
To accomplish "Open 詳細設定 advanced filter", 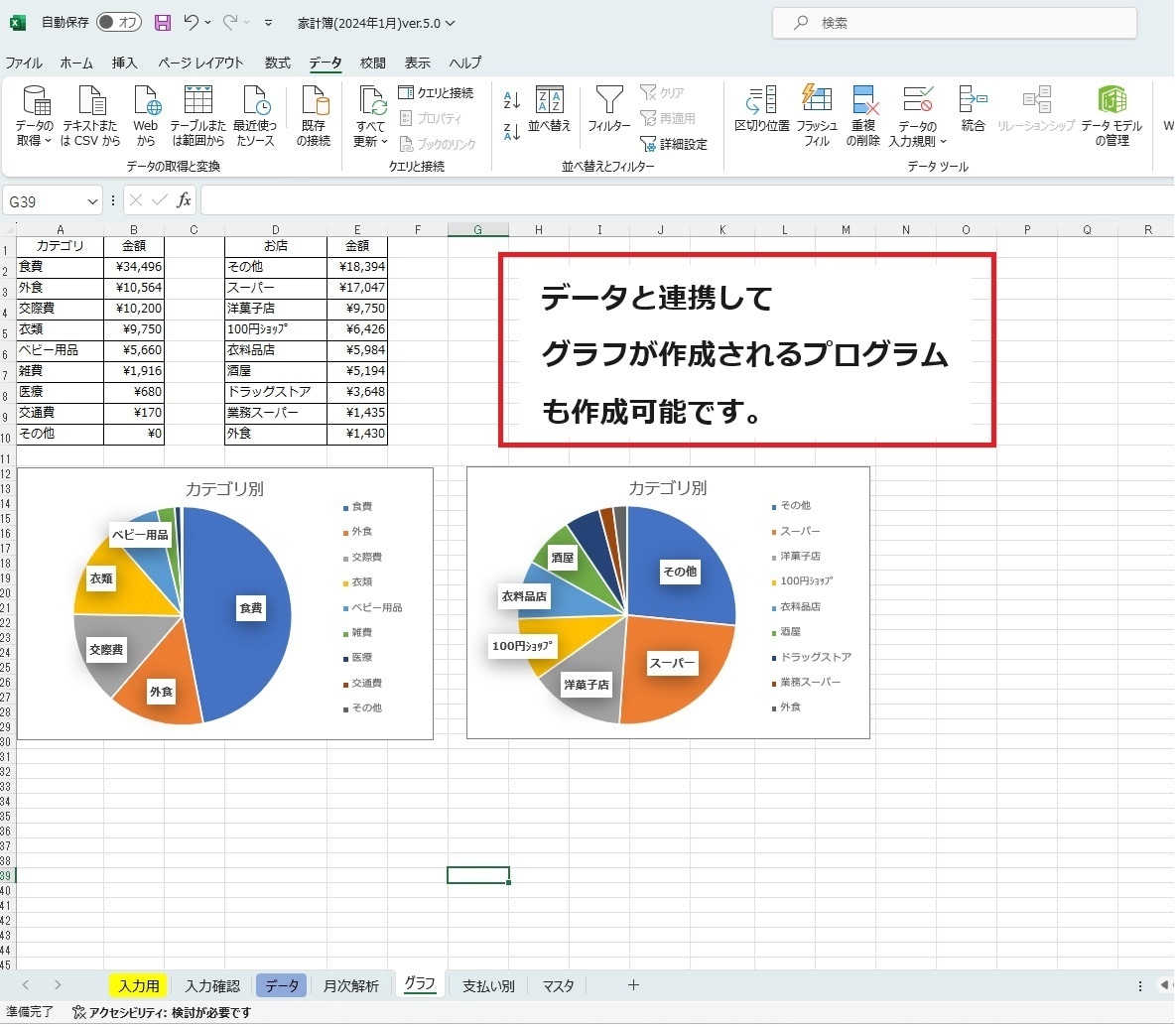I will point(674,144).
